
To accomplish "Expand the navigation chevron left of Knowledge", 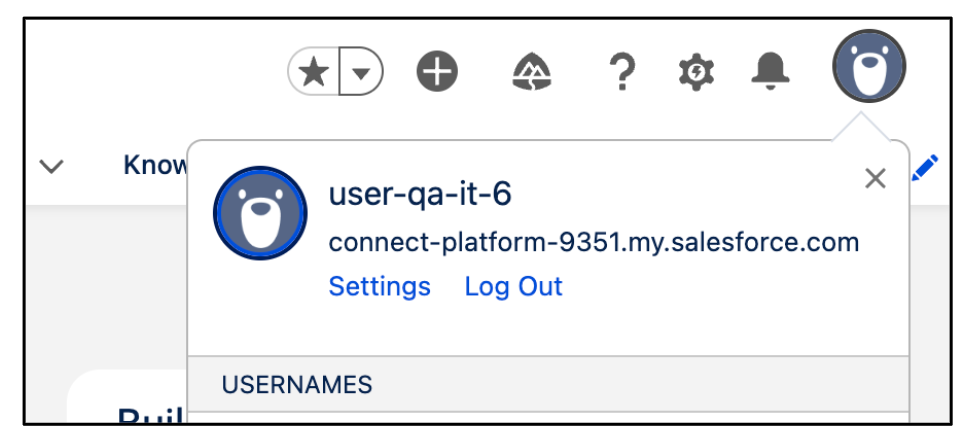I will pos(51,167).
